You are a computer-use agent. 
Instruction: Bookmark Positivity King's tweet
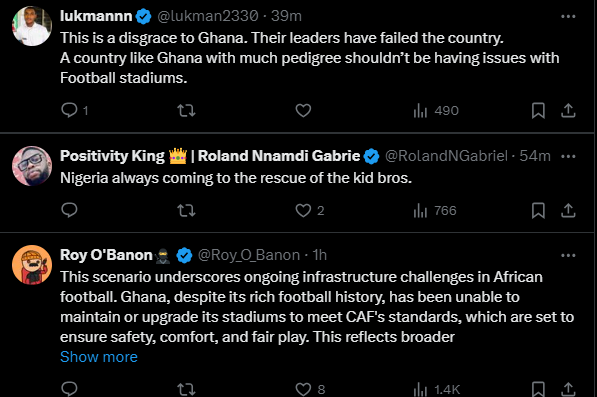(x=538, y=210)
